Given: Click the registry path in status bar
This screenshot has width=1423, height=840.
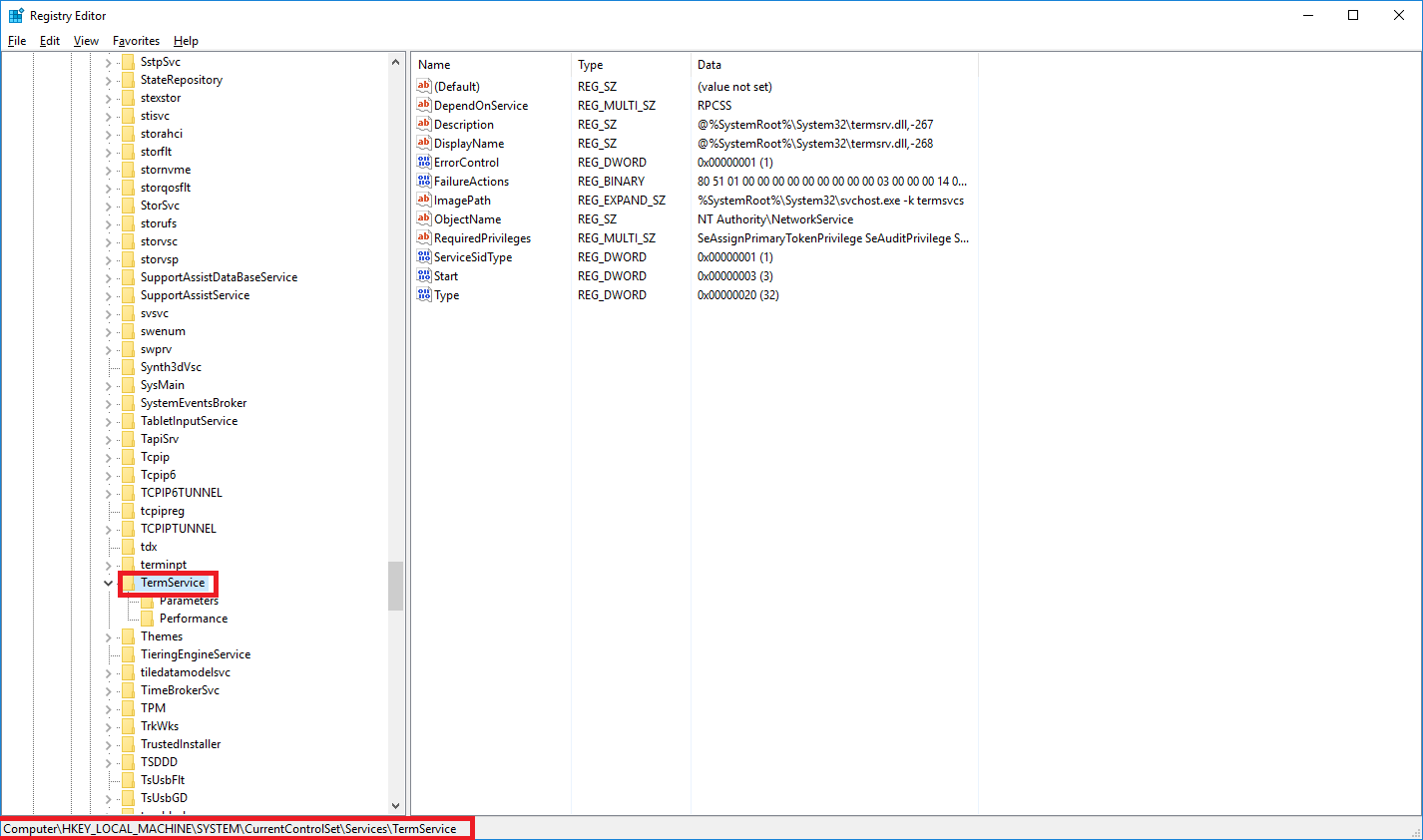Looking at the screenshot, I should click(x=231, y=828).
